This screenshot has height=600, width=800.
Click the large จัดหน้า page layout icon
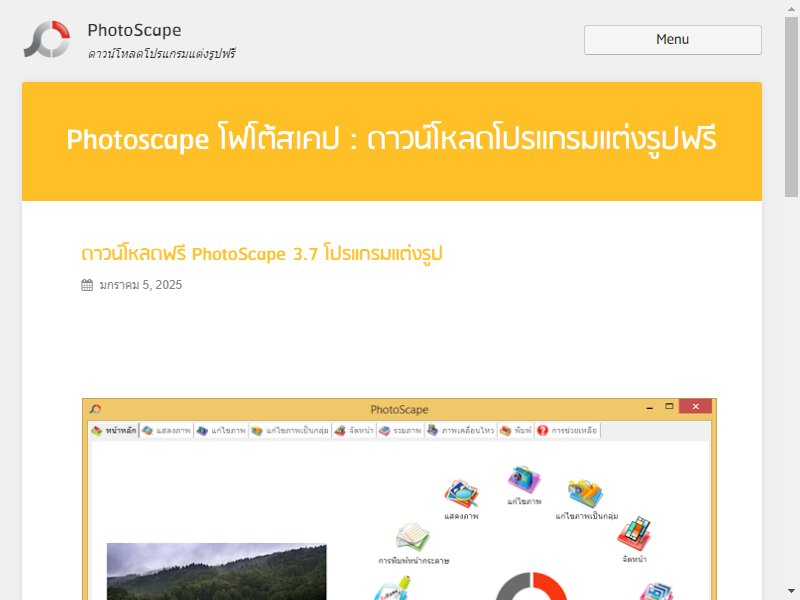(x=634, y=534)
